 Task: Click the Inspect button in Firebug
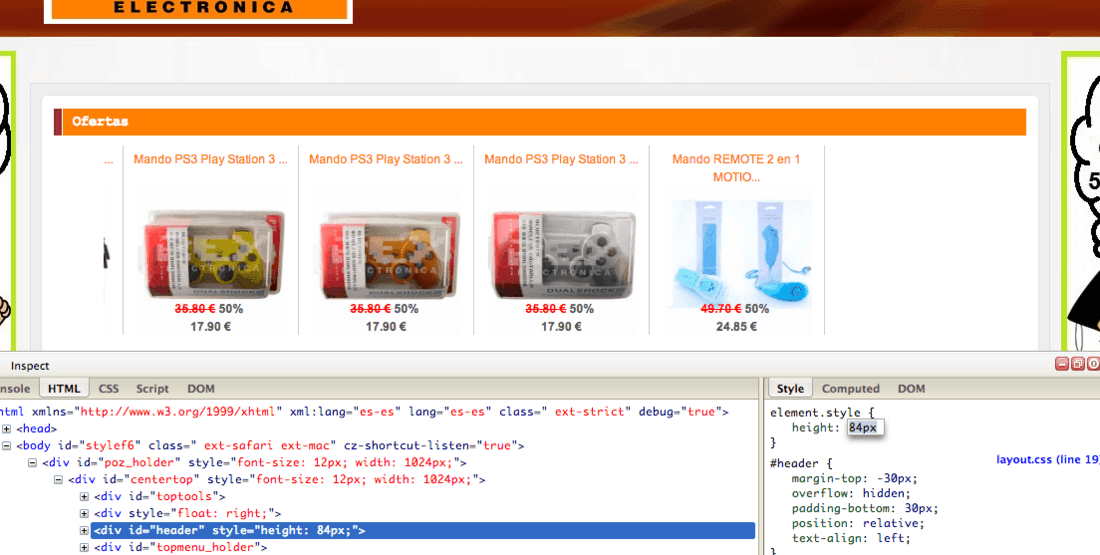[29, 366]
